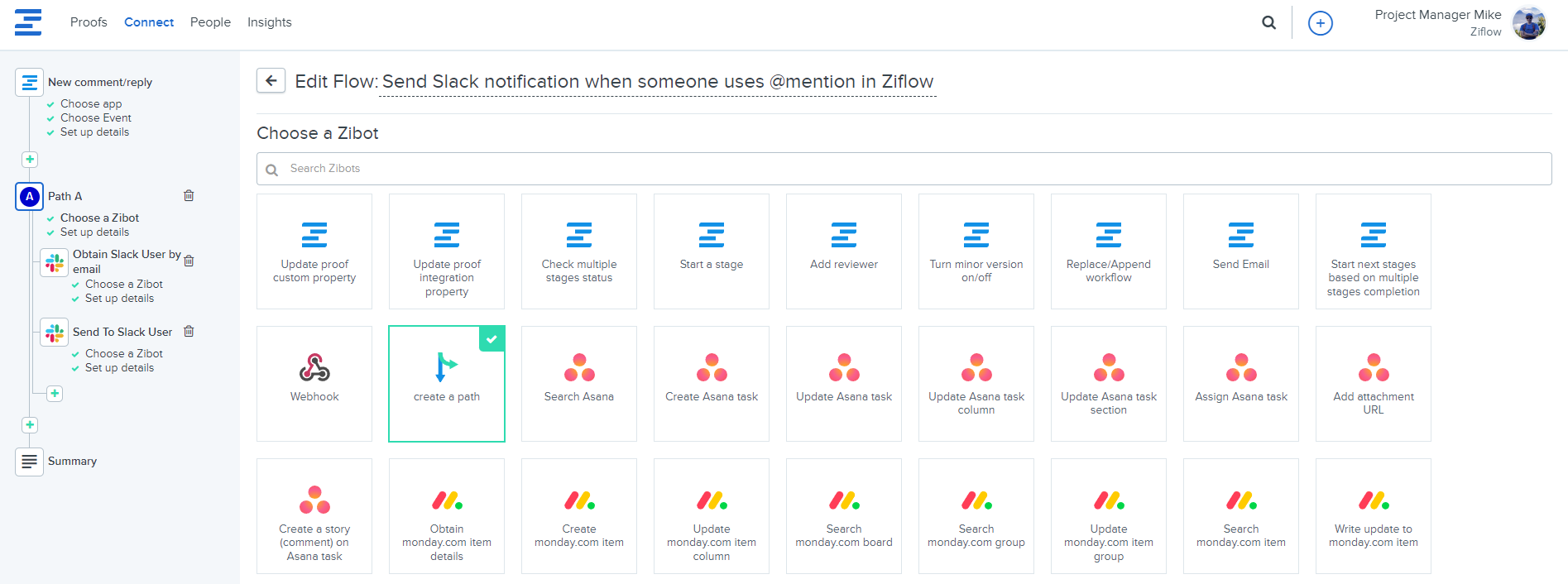Switch to the Insights tab
This screenshot has height=584, width=1568.
[x=269, y=22]
